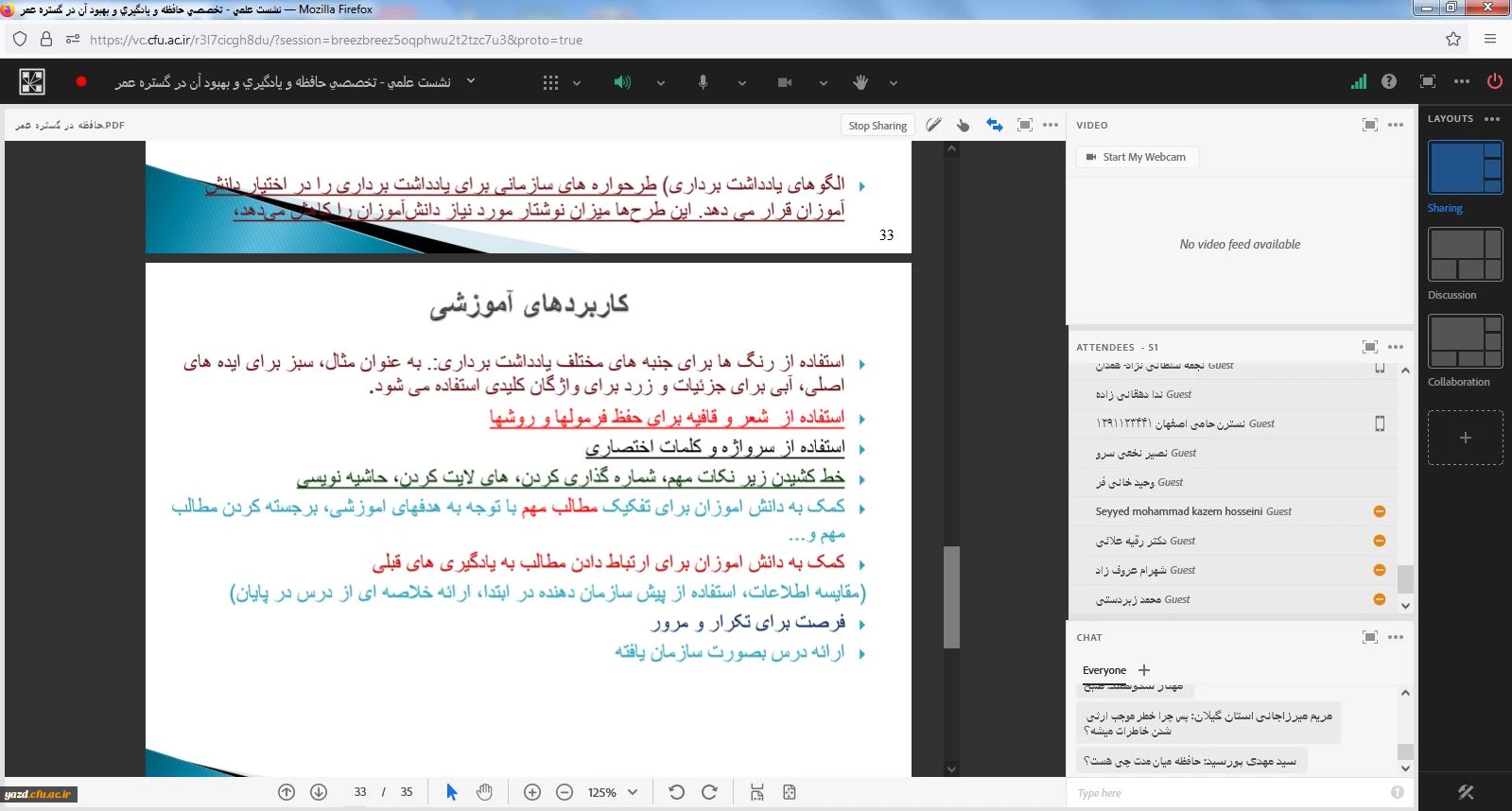Select the Everyone chat tab

coord(1104,670)
